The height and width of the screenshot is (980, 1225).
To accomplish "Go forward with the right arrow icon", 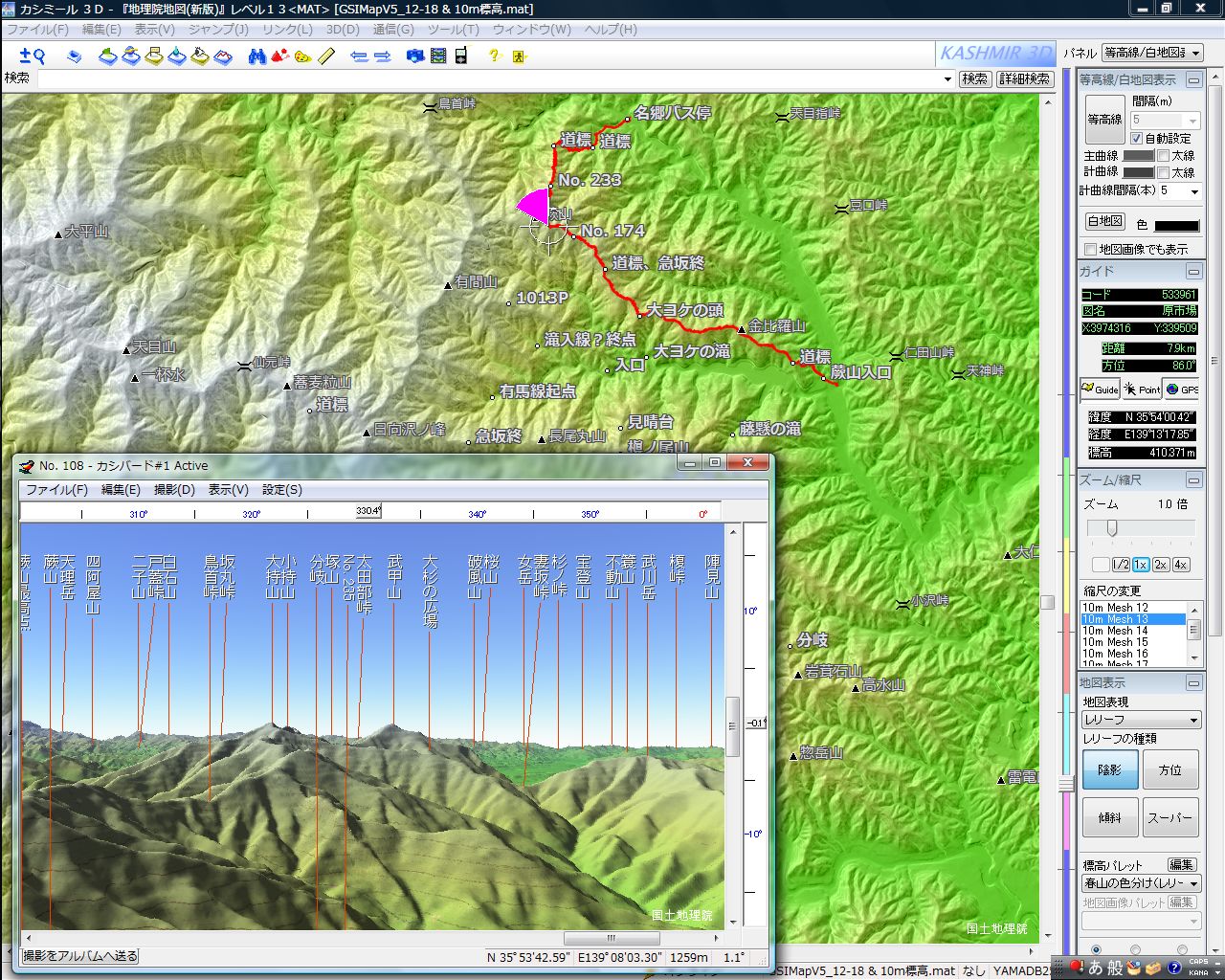I will 382,56.
